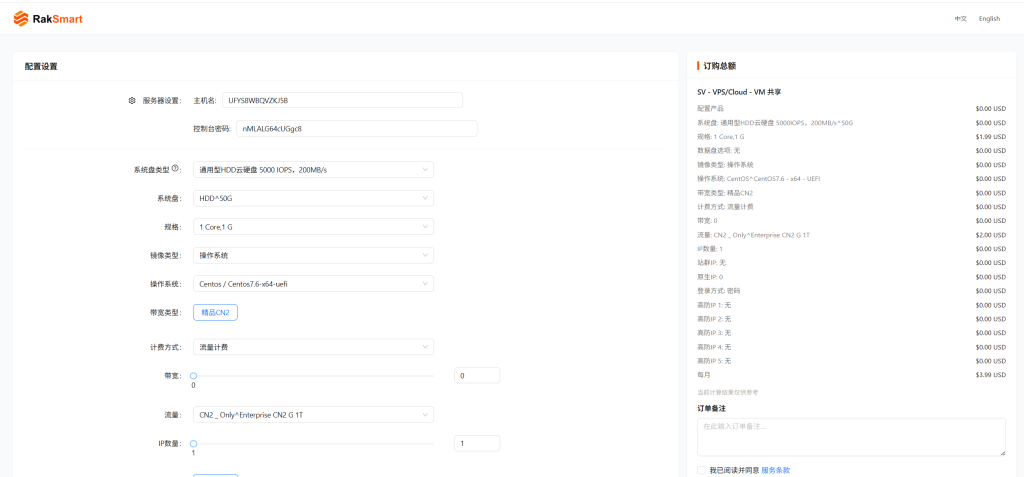Click the 带宽 slider handle
Viewport: 1024px width, 477px height.
point(193,376)
